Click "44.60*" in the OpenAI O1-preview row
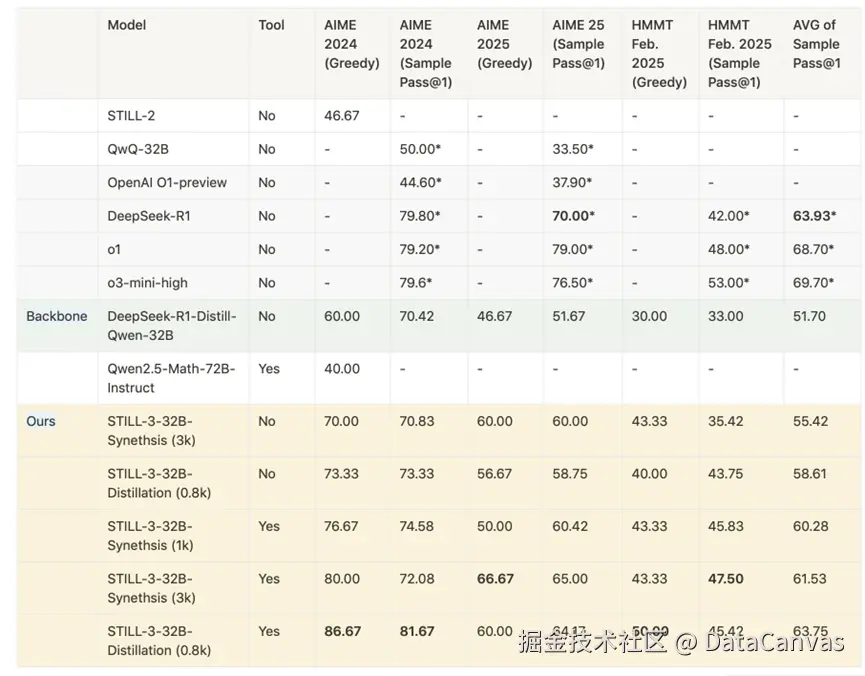 420,183
